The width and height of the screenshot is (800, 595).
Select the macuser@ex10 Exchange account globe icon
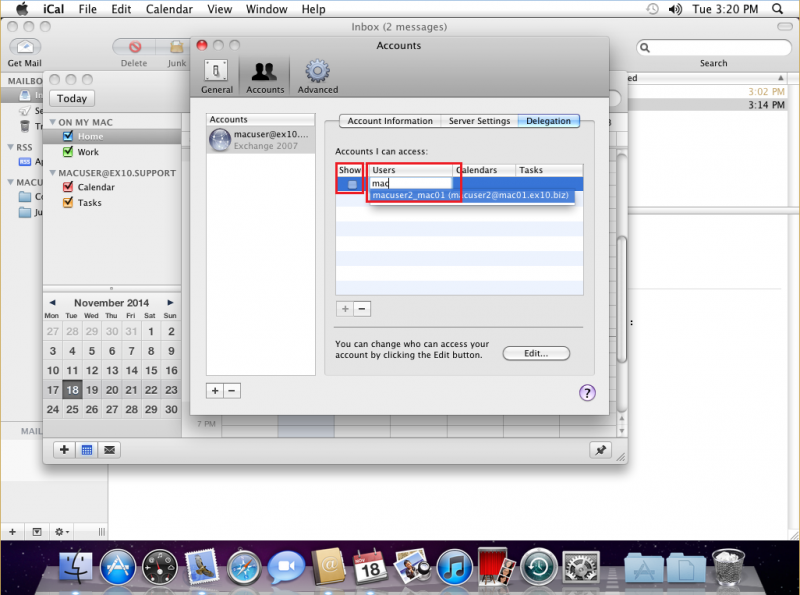(221, 139)
